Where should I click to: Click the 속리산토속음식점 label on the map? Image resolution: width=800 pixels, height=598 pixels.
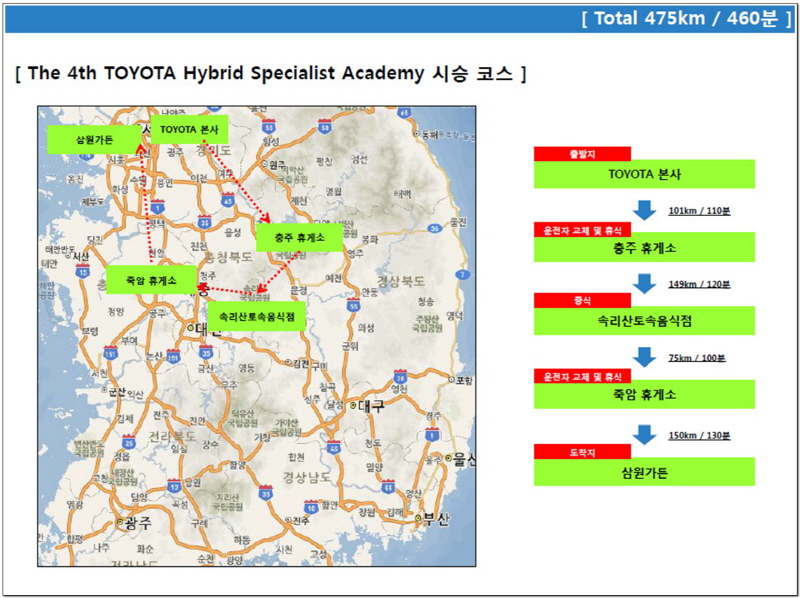[257, 316]
